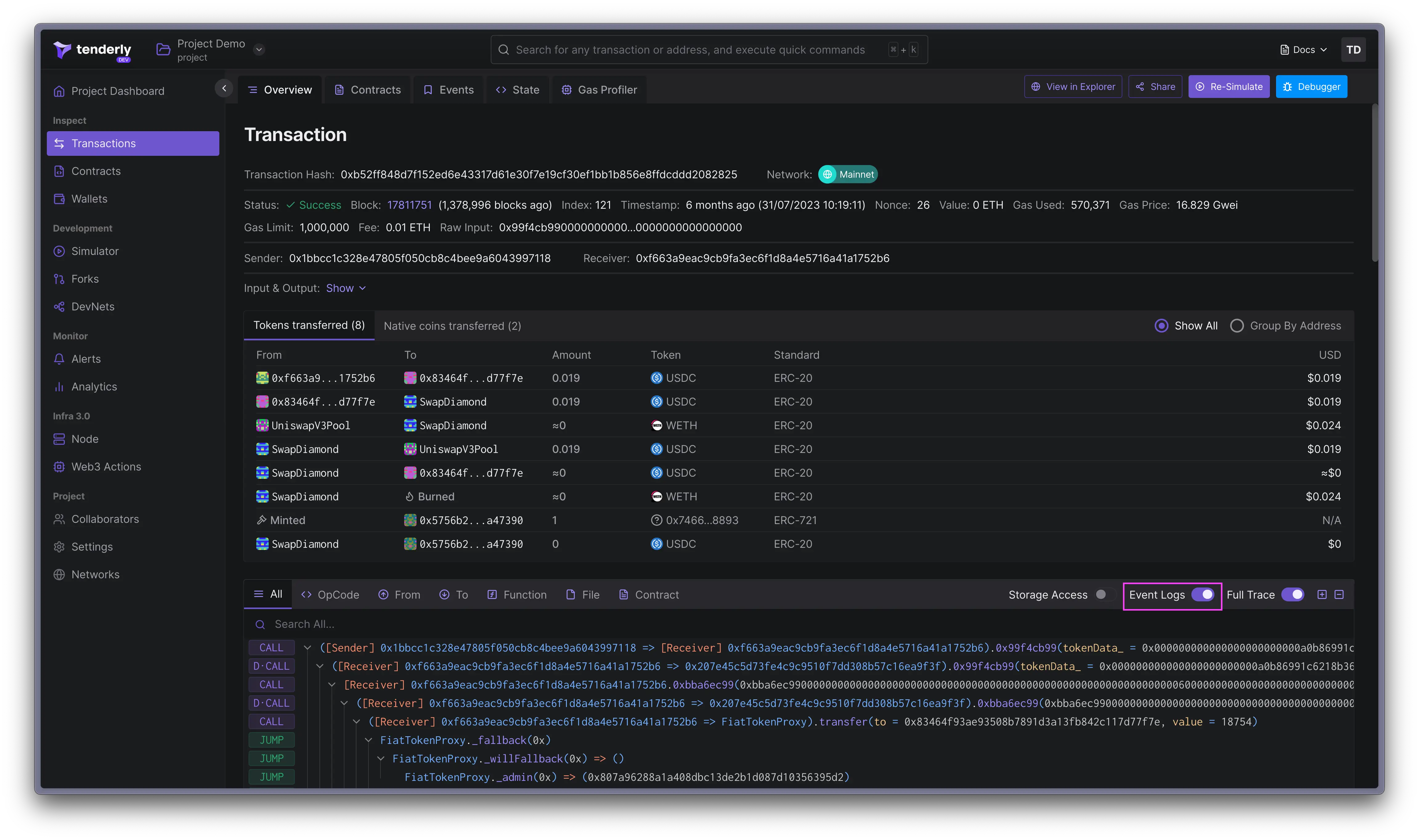This screenshot has height=840, width=1419.
Task: Click the page vertical scrollbar
Action: pos(1374,182)
